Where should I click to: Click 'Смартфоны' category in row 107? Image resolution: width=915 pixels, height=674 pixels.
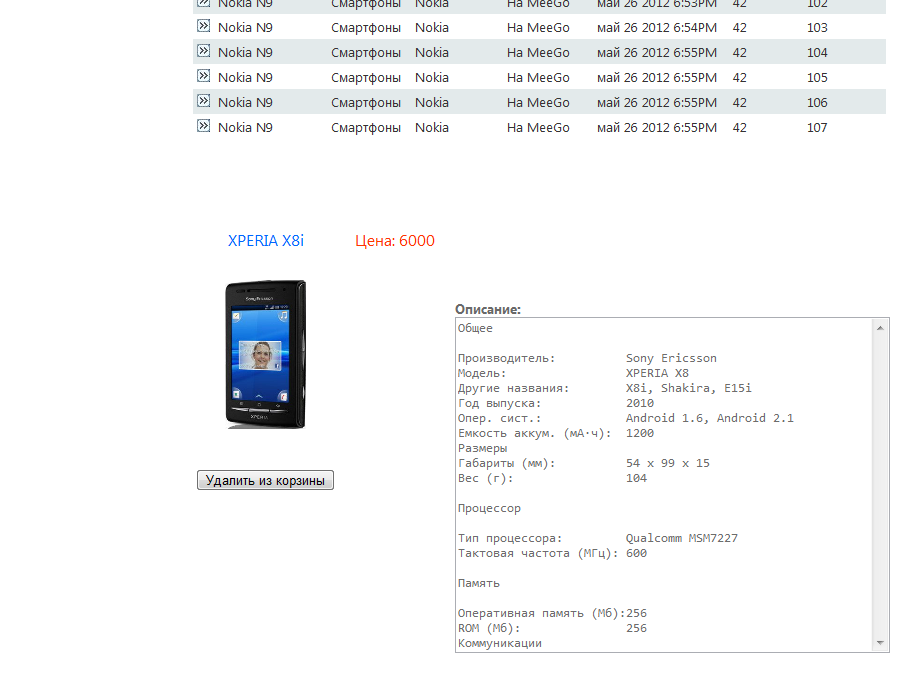pyautogui.click(x=366, y=128)
